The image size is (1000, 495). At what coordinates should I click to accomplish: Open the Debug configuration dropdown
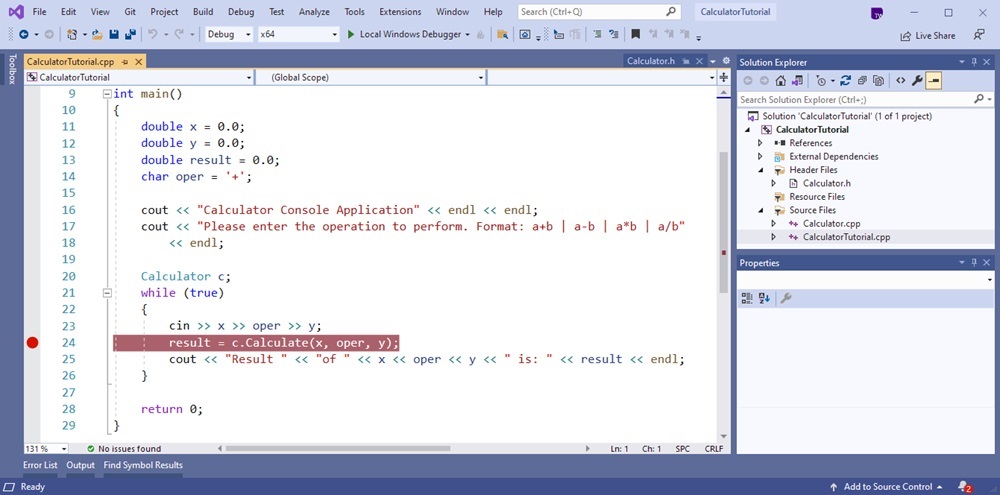(x=230, y=34)
